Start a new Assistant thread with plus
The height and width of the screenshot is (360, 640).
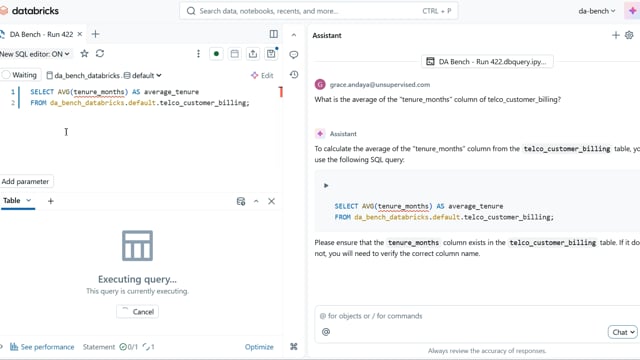[616, 36]
